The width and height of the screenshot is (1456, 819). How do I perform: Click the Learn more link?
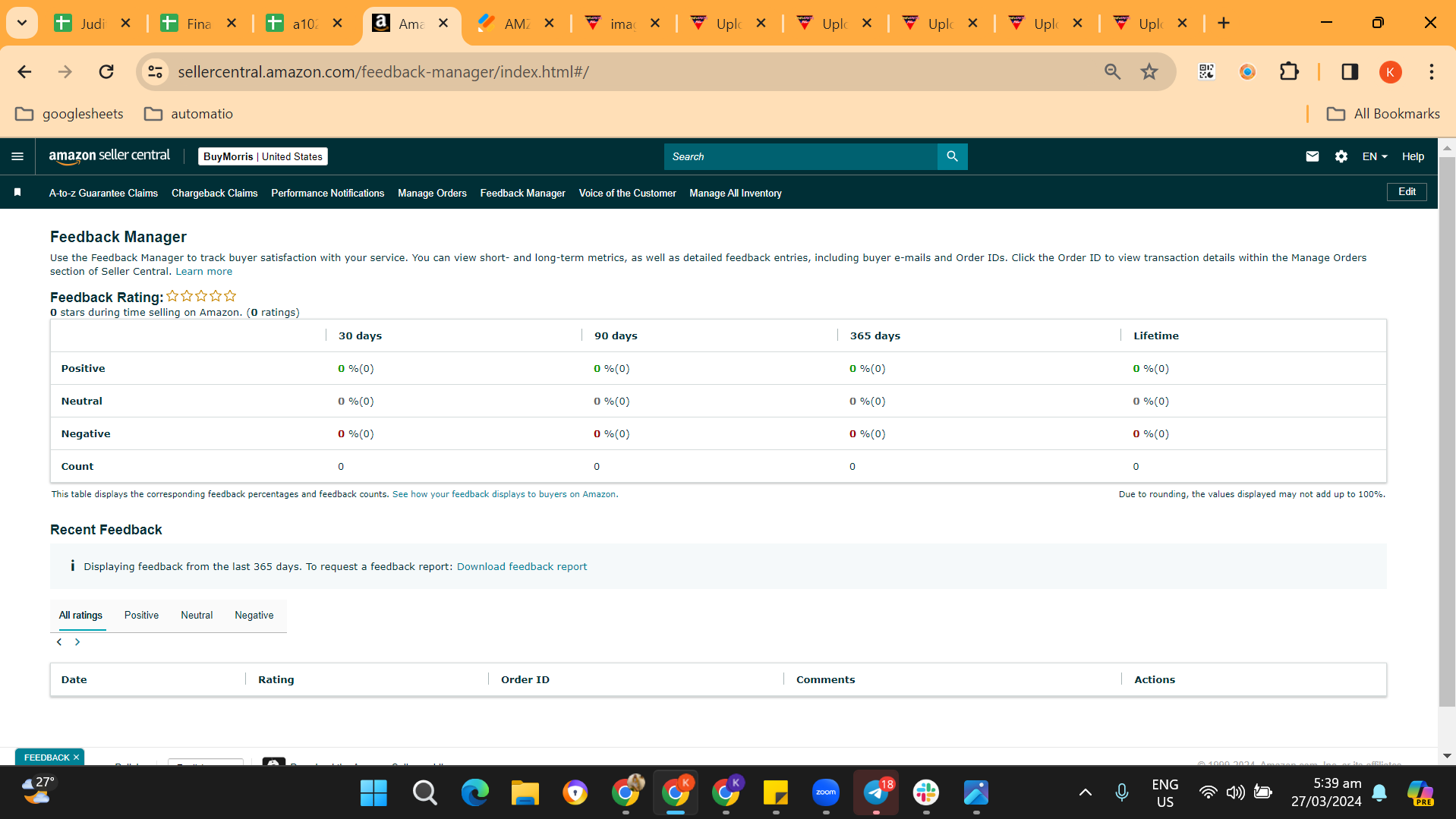tap(204, 272)
